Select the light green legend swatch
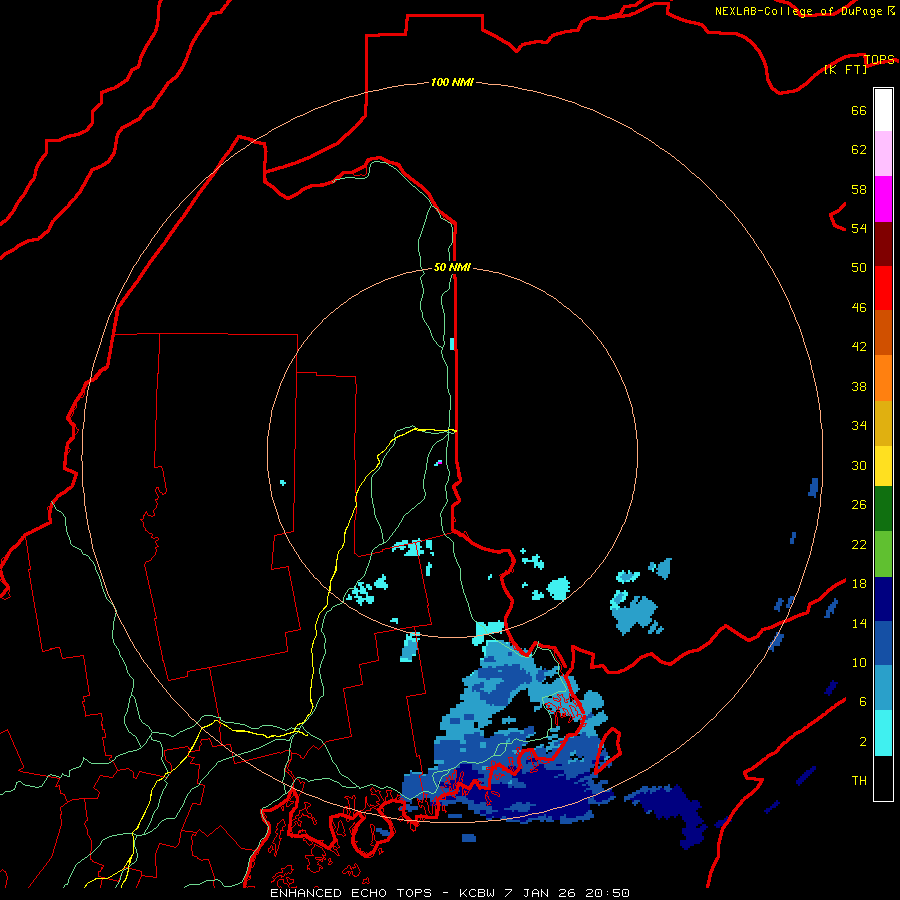Viewport: 900px width, 900px height. click(883, 554)
